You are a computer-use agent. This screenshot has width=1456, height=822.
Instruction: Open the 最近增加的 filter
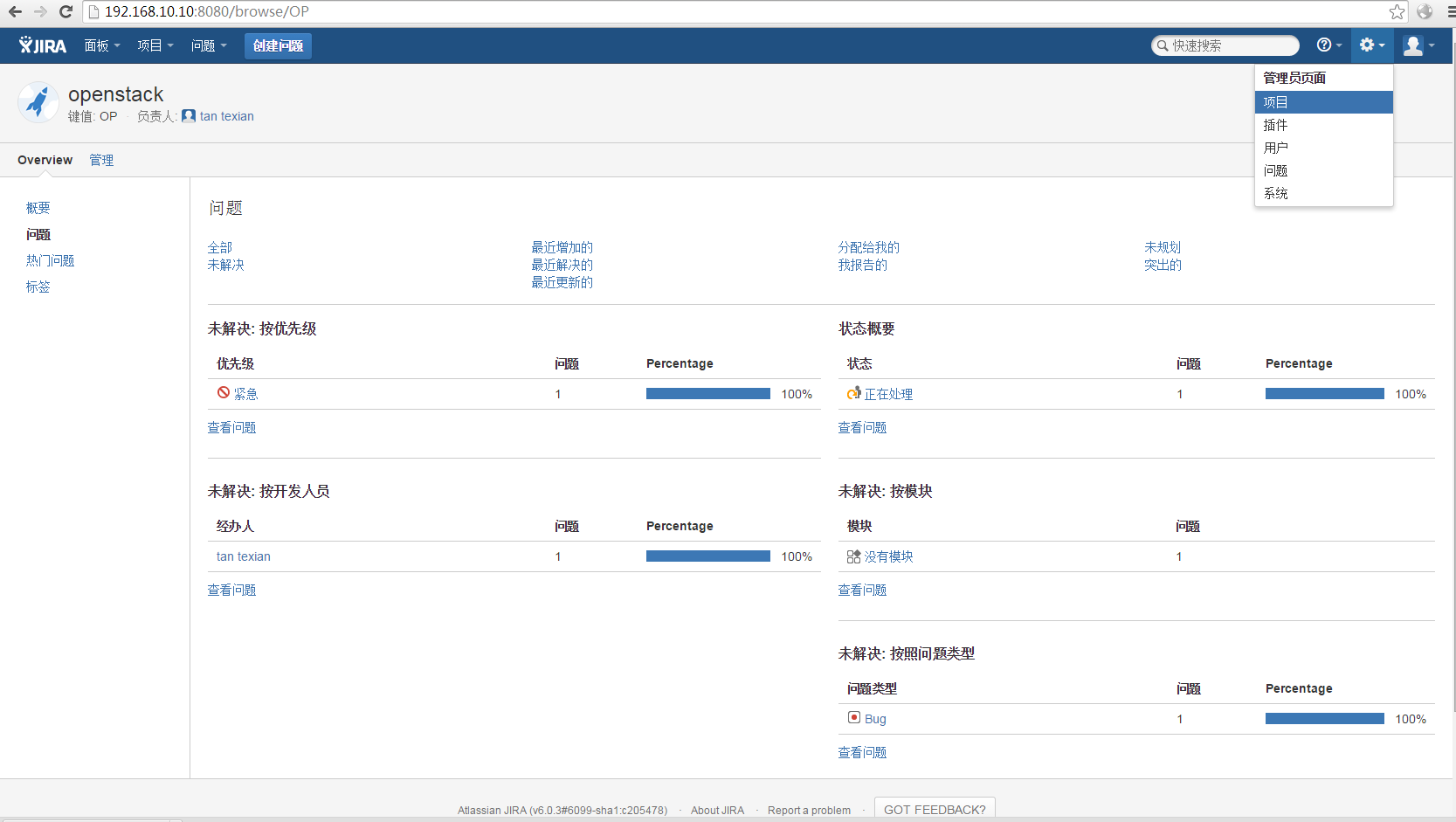[x=562, y=247]
